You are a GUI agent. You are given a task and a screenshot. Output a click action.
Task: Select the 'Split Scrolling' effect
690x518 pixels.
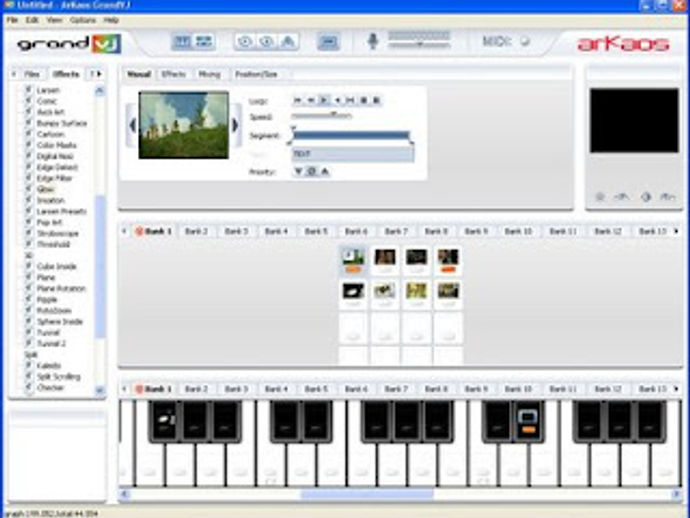click(59, 376)
